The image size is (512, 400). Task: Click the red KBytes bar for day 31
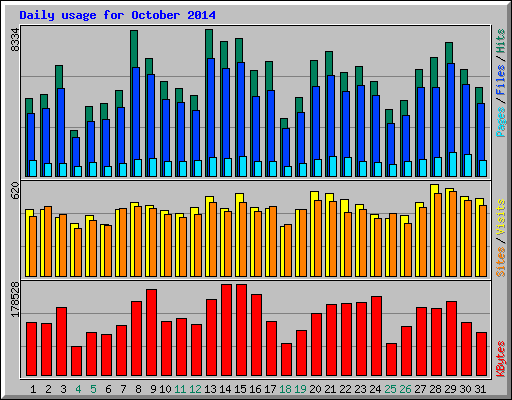pyautogui.click(x=481, y=354)
